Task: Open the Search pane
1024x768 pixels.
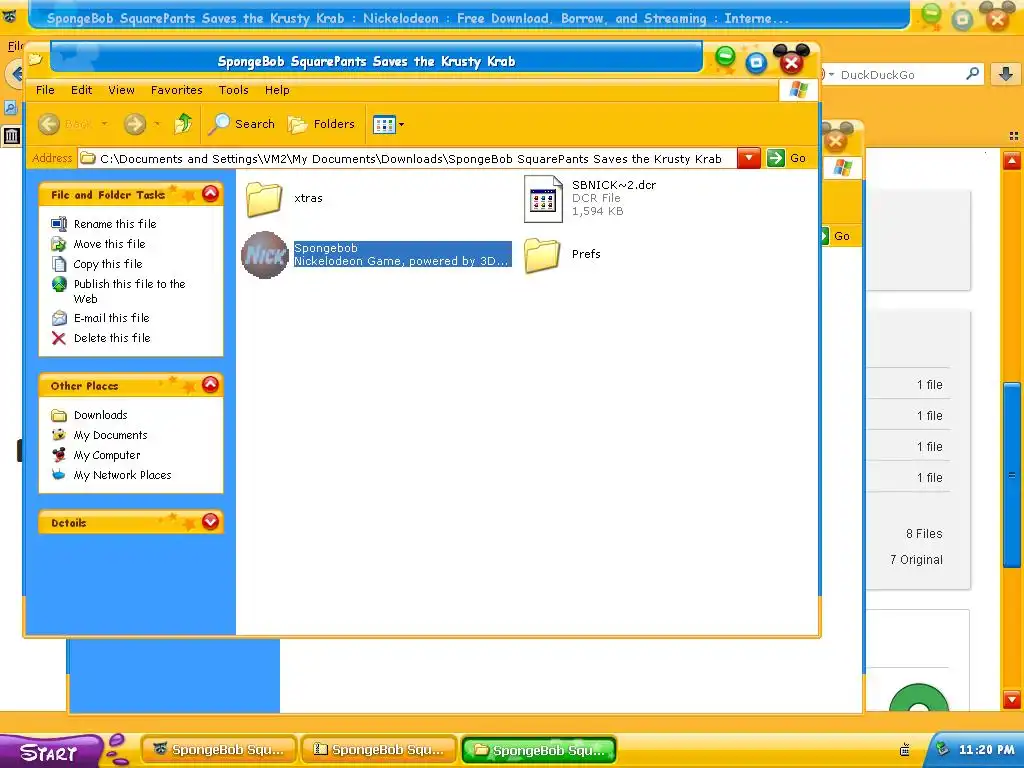Action: click(242, 124)
